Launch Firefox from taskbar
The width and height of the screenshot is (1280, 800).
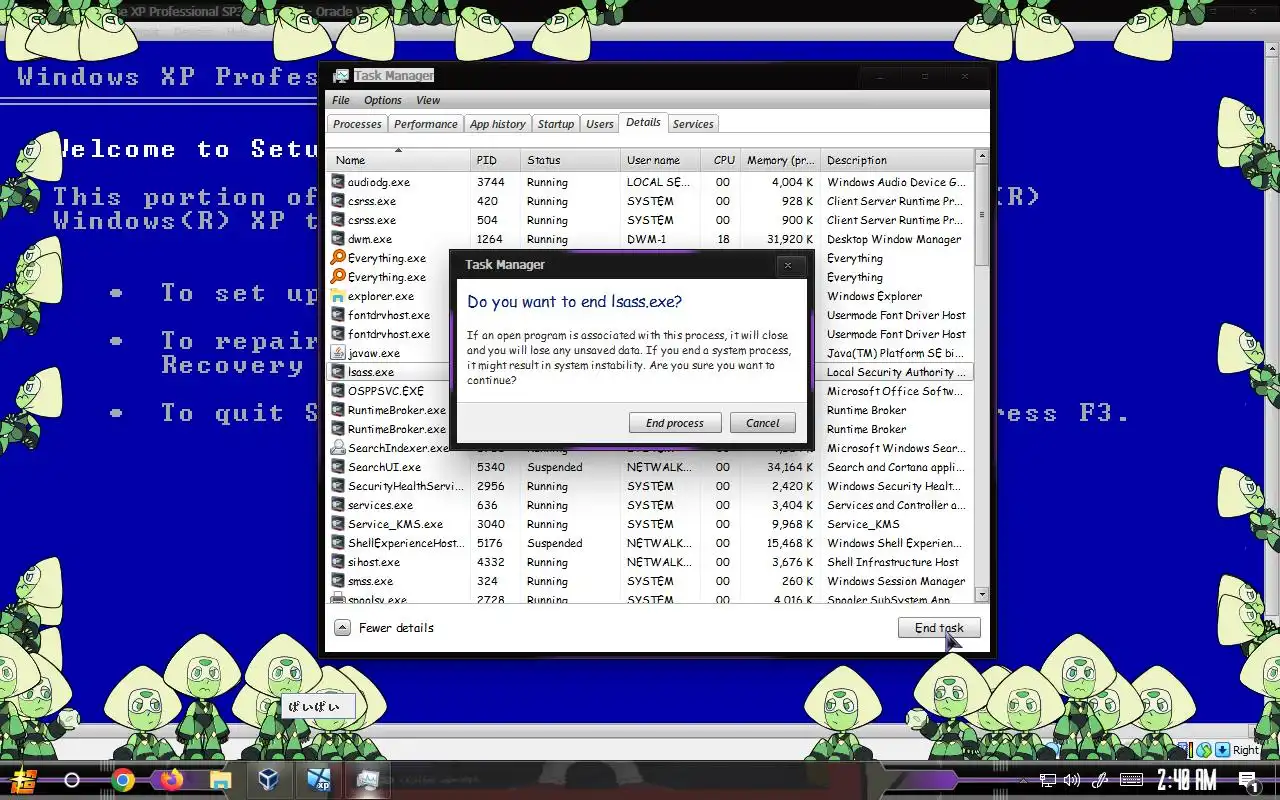coord(172,780)
